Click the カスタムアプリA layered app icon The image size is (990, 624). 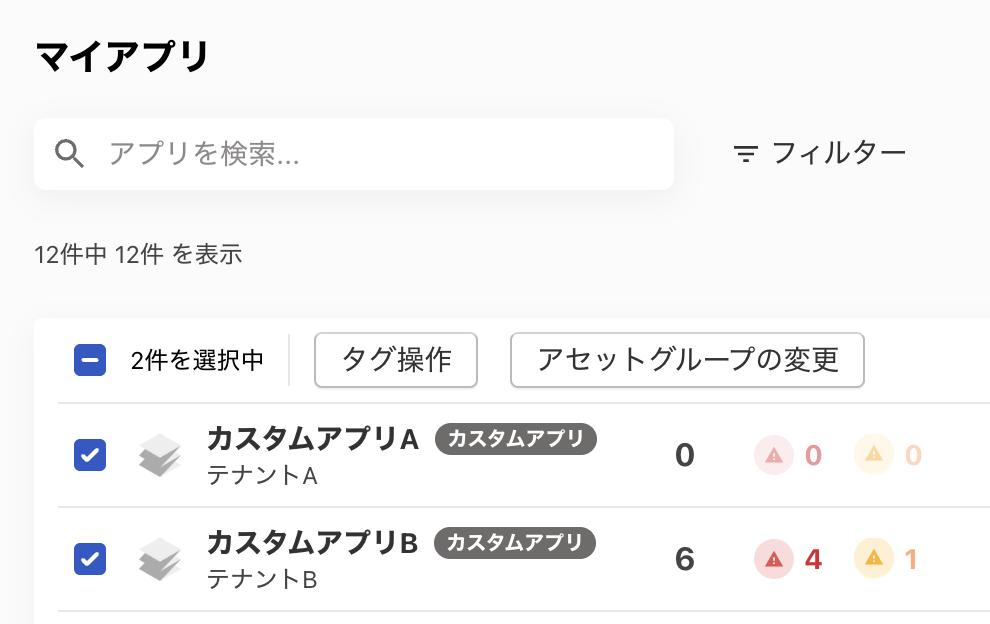click(159, 456)
